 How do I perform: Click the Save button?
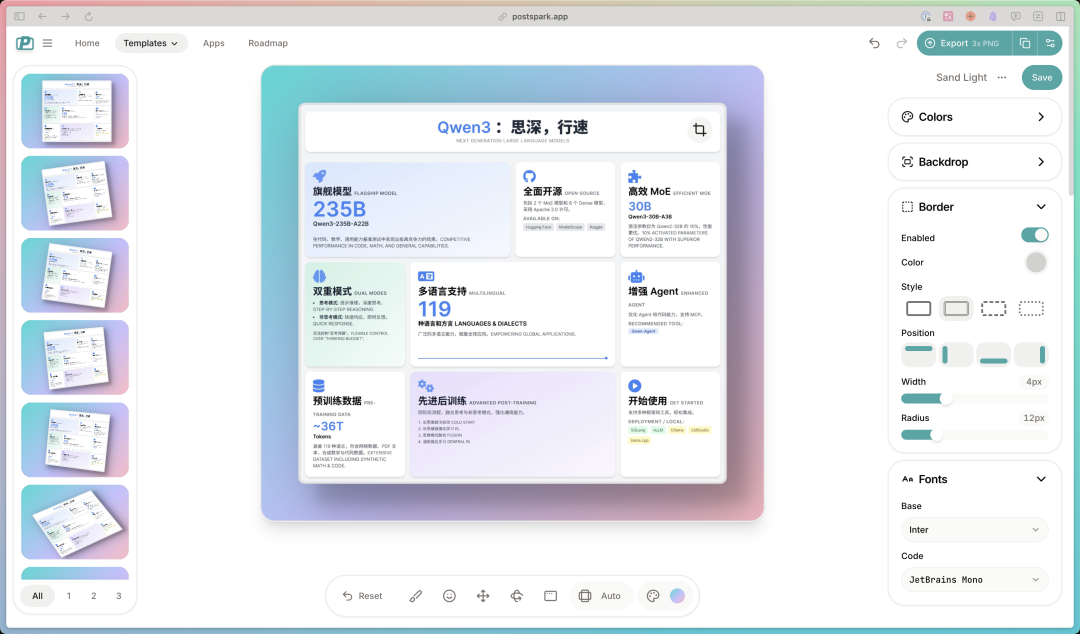1041,77
